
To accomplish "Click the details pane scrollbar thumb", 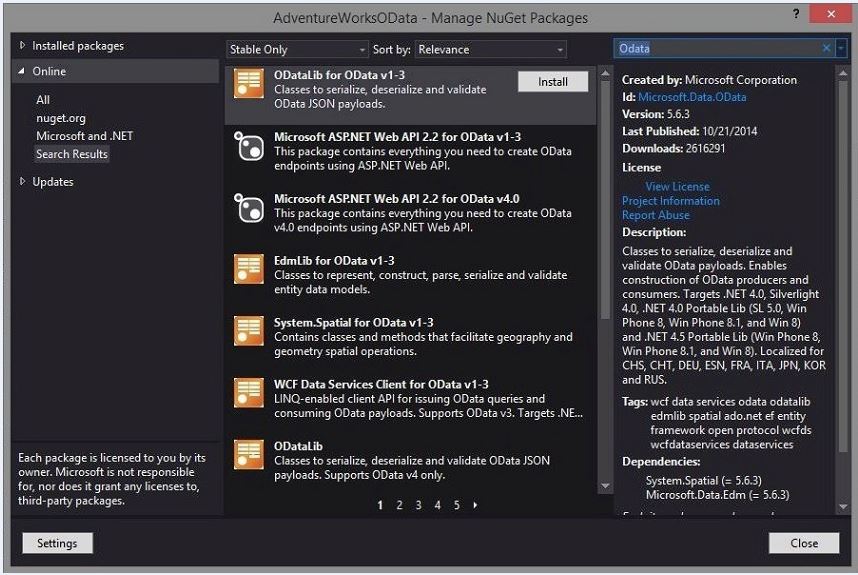I will (x=843, y=267).
